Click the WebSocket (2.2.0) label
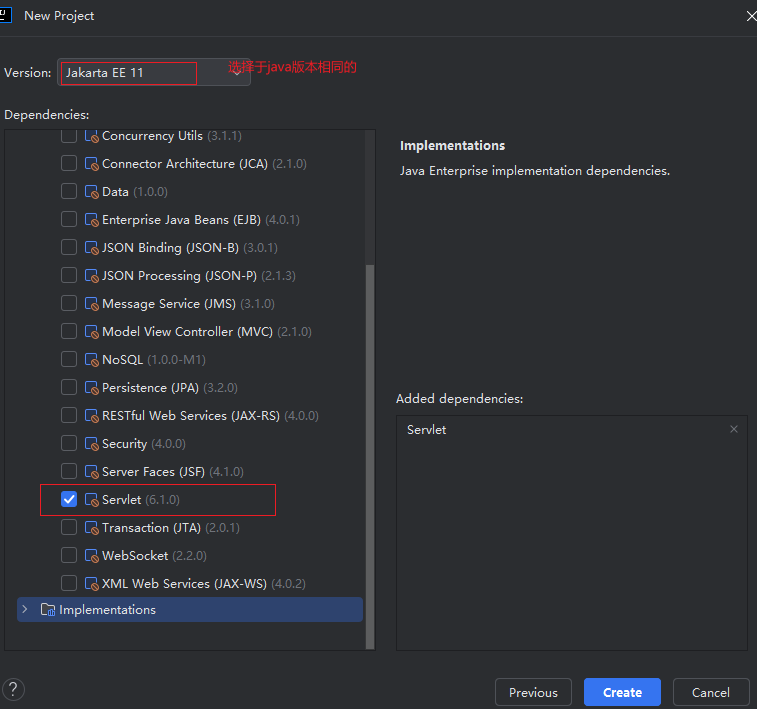The width and height of the screenshot is (757, 709). tap(154, 556)
